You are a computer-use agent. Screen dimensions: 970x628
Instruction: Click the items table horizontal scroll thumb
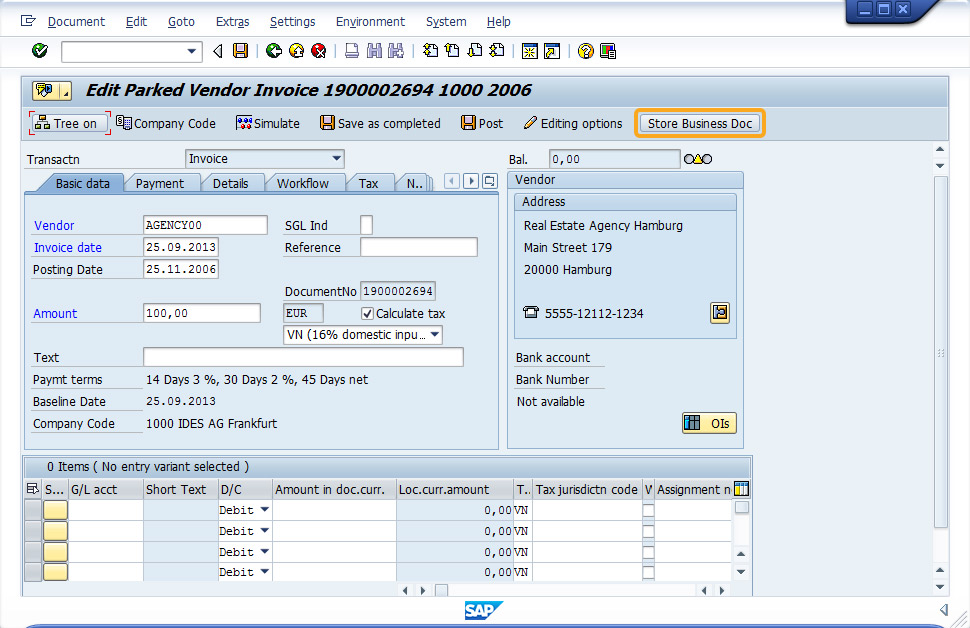pyautogui.click(x=441, y=590)
